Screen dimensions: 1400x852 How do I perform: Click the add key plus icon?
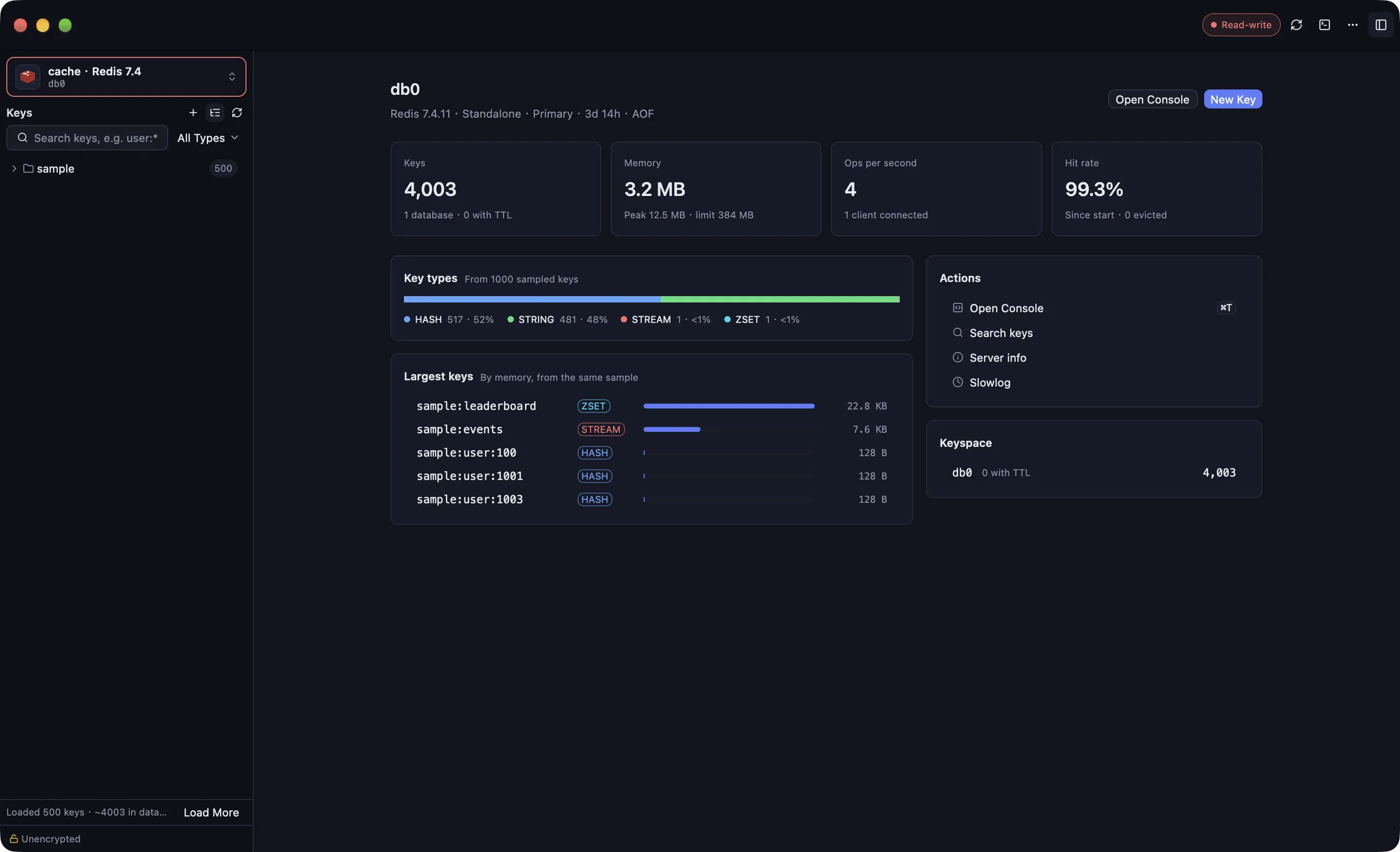click(x=192, y=112)
